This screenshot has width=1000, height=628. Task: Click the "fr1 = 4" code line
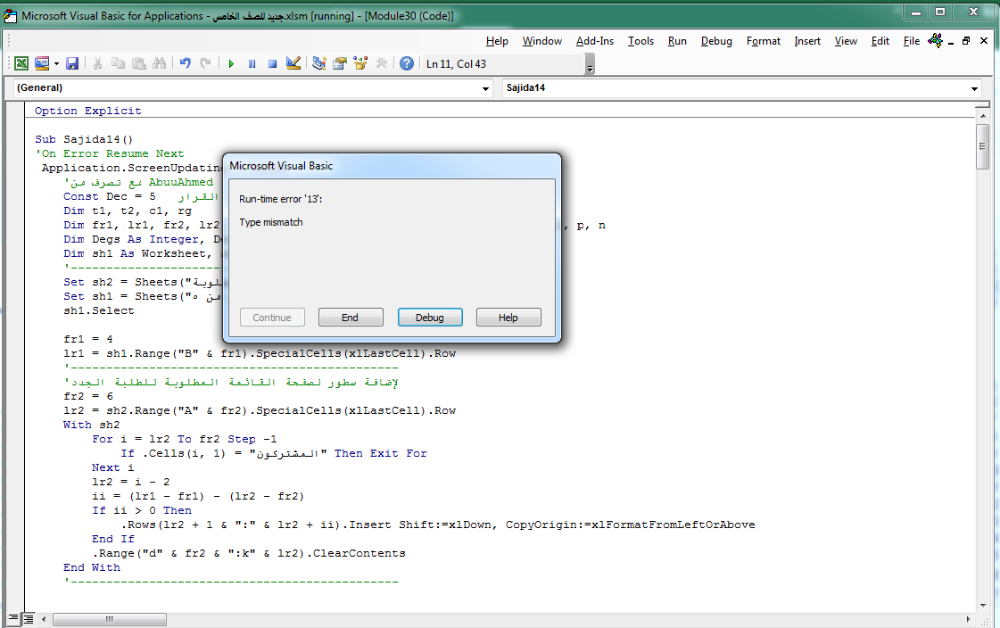pyautogui.click(x=88, y=339)
